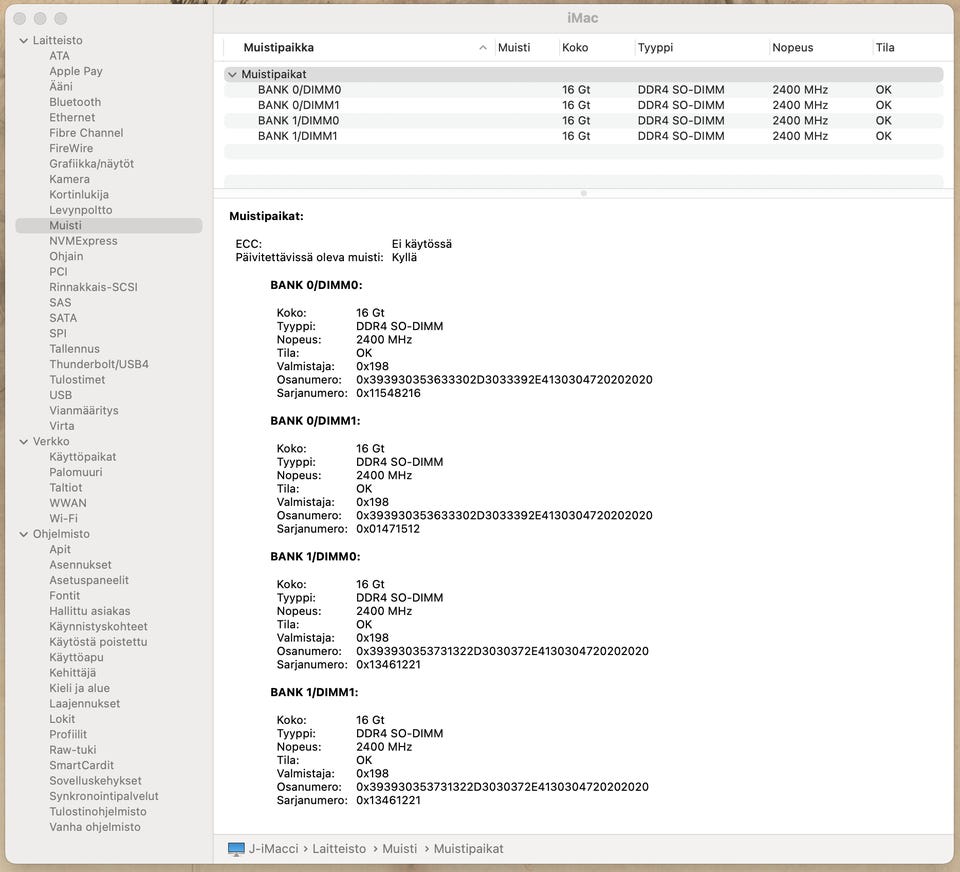Image resolution: width=960 pixels, height=872 pixels.
Task: Select Ethernet in the sidebar
Action: 72,118
